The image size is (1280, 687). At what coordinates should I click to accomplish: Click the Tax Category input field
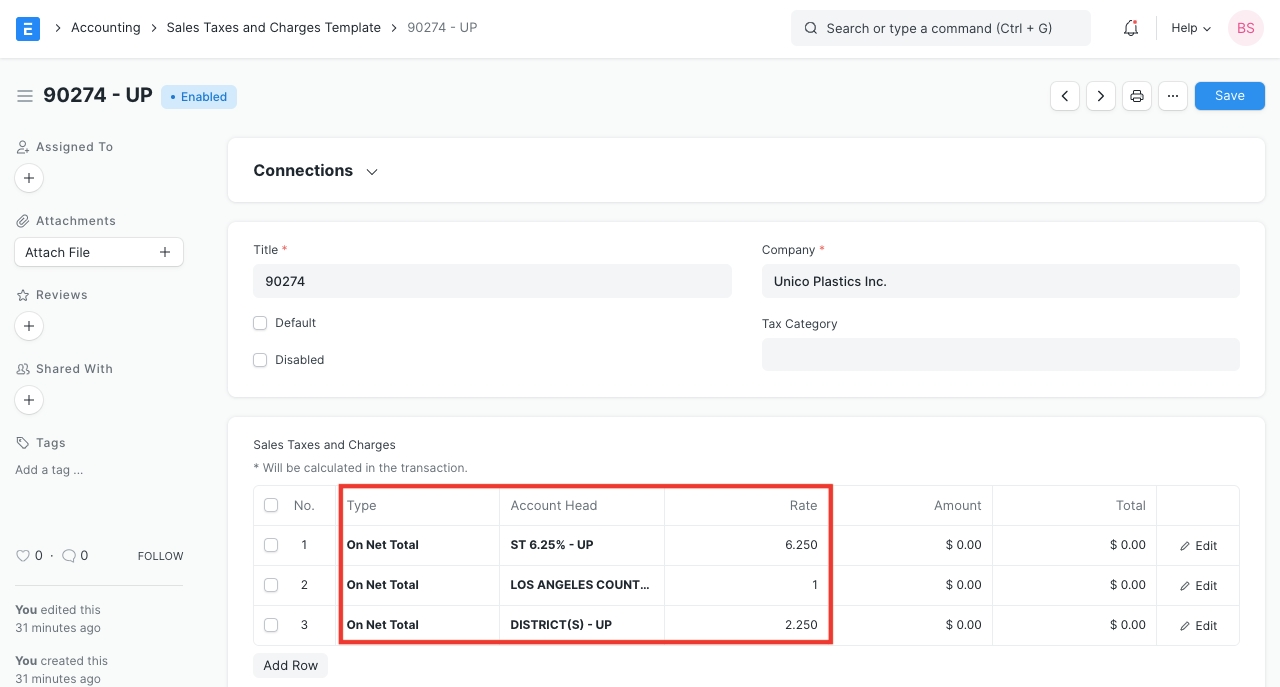(1000, 355)
